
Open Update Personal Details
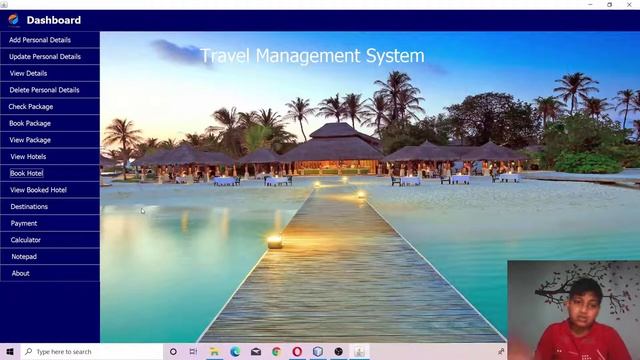tap(50, 57)
